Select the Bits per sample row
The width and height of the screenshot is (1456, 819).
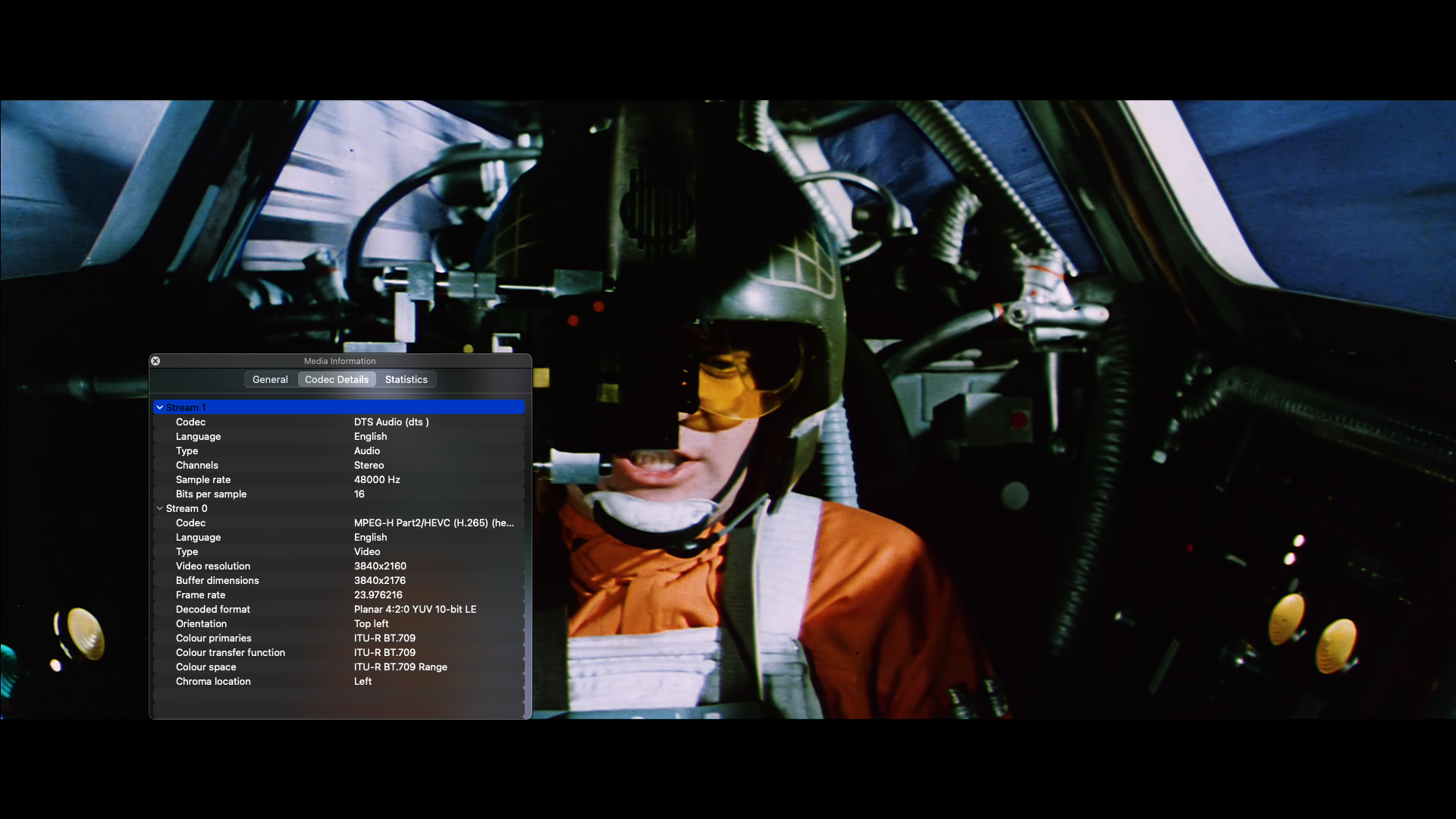211,494
